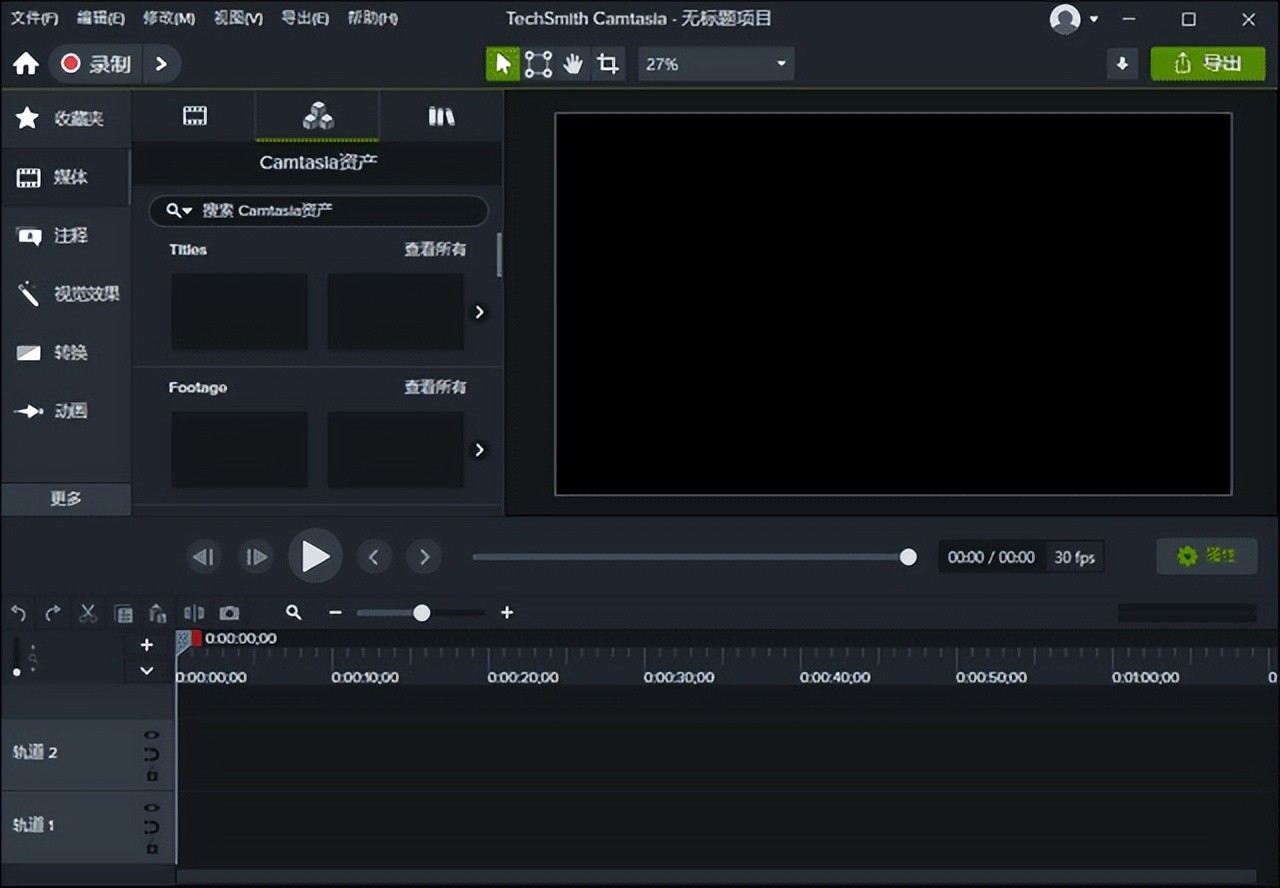Click the Home icon
1280x888 pixels.
coord(25,64)
